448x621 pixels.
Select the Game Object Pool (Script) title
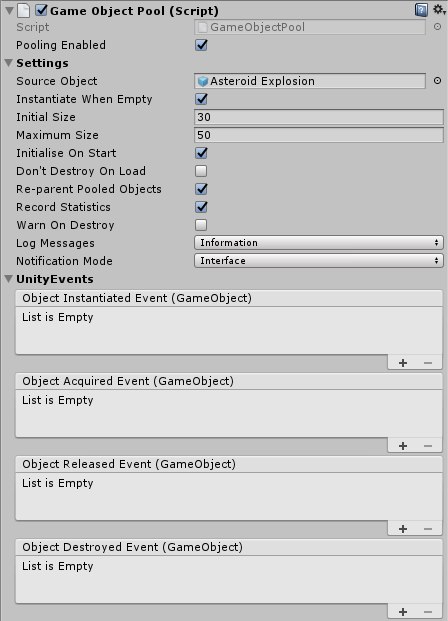(x=134, y=11)
